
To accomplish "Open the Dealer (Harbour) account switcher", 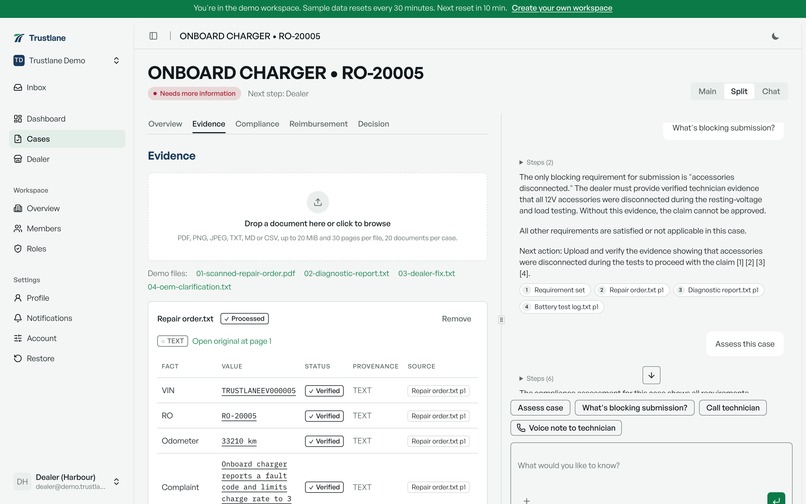I will pos(67,482).
